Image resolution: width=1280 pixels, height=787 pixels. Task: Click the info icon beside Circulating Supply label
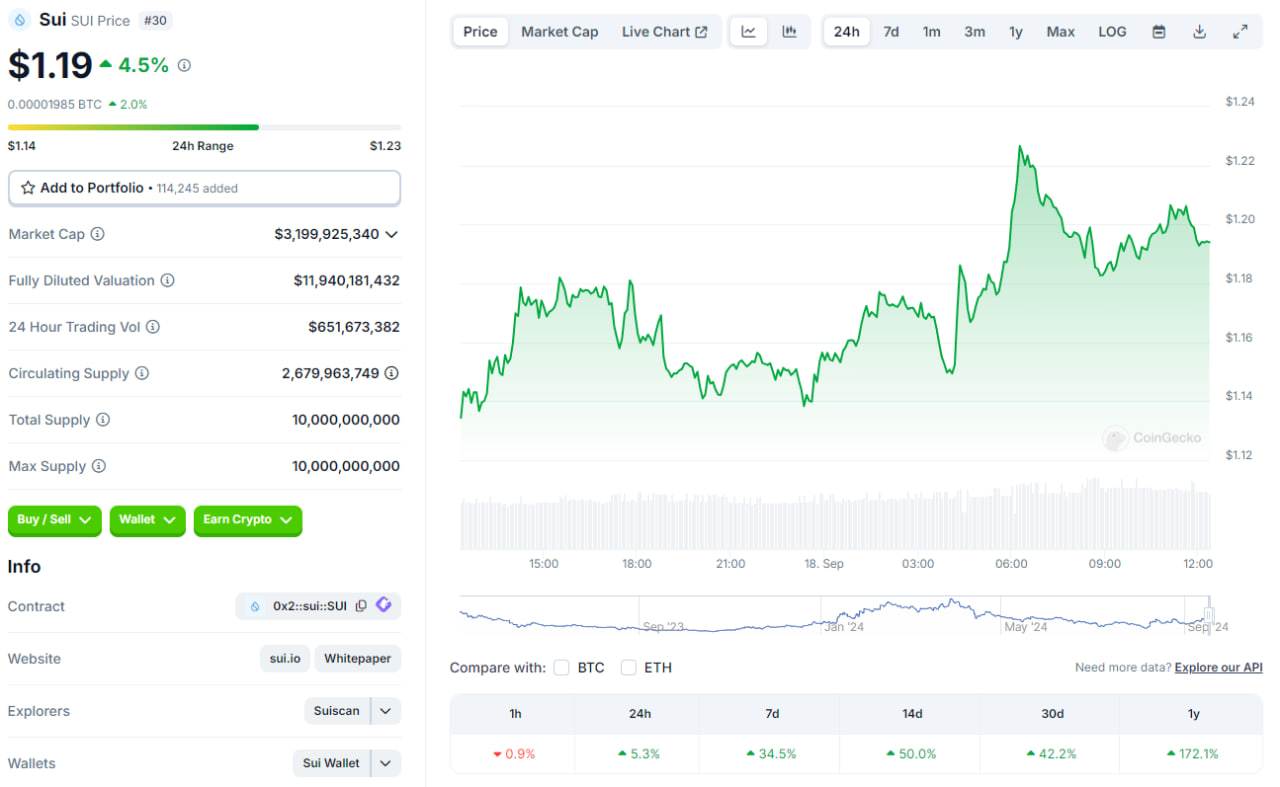142,373
